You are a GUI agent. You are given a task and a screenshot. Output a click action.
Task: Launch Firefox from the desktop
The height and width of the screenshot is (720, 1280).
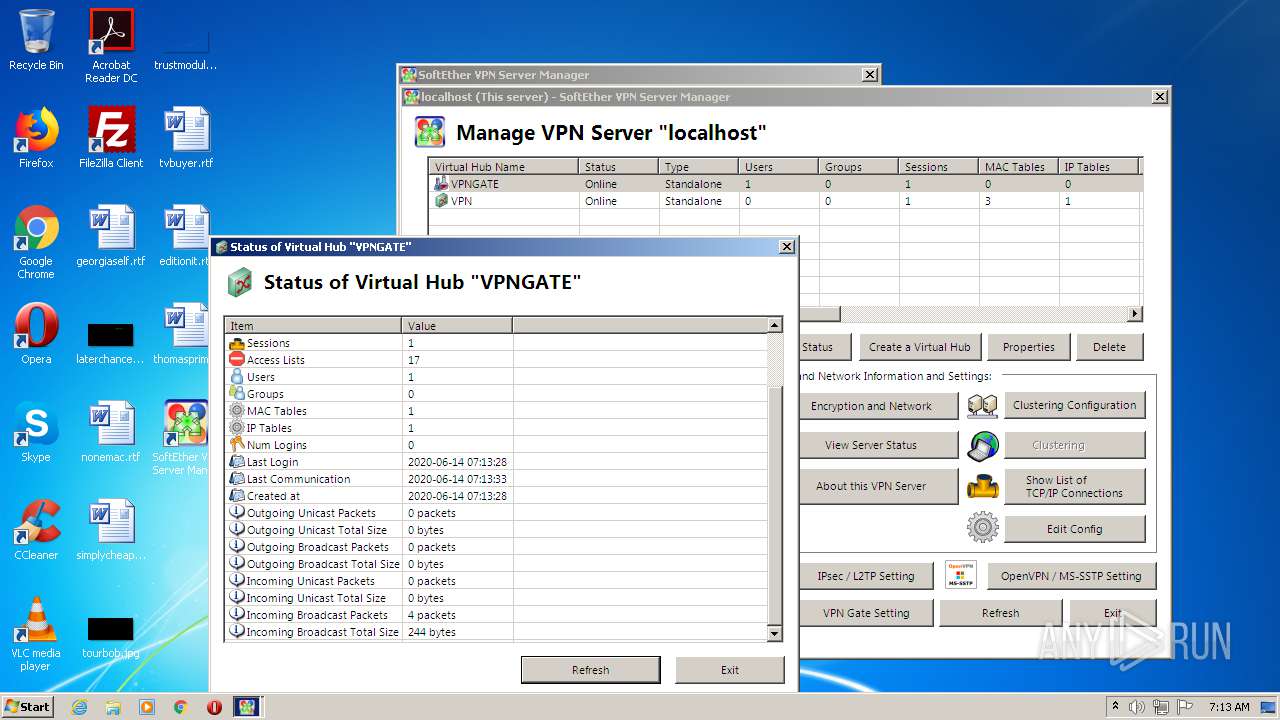tap(36, 138)
